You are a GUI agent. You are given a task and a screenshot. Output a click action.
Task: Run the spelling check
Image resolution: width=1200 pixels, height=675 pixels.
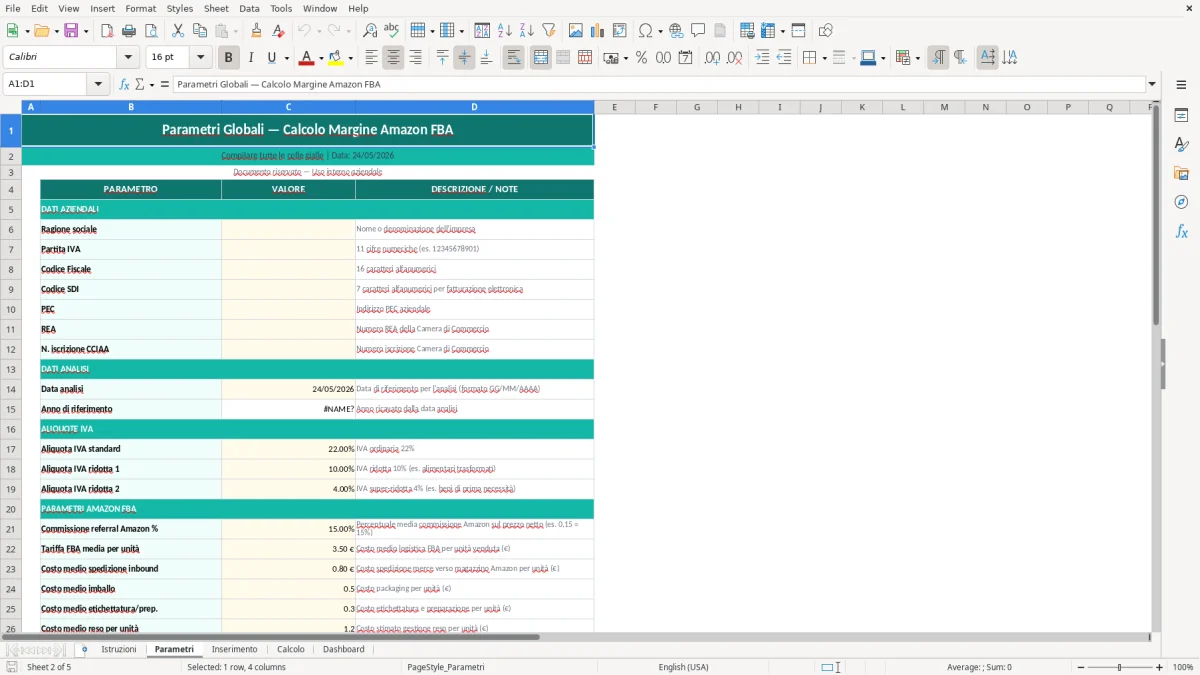click(x=391, y=31)
